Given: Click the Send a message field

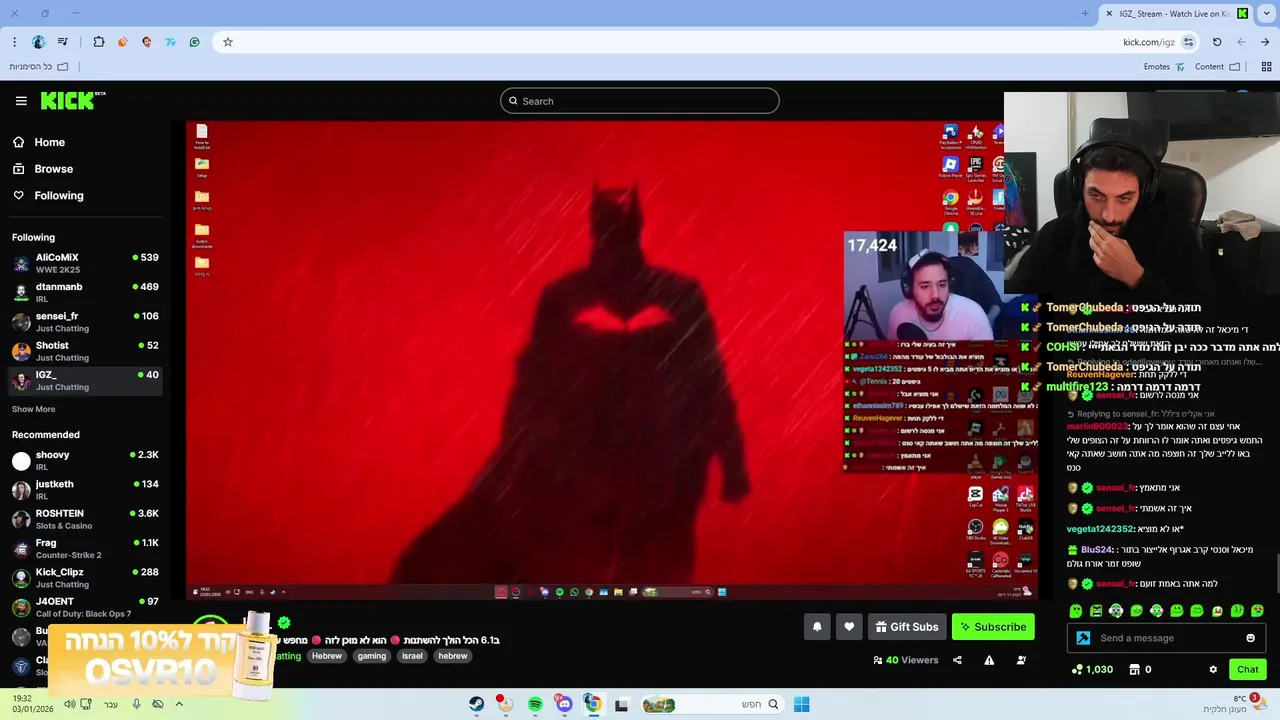Looking at the screenshot, I should (1167, 638).
